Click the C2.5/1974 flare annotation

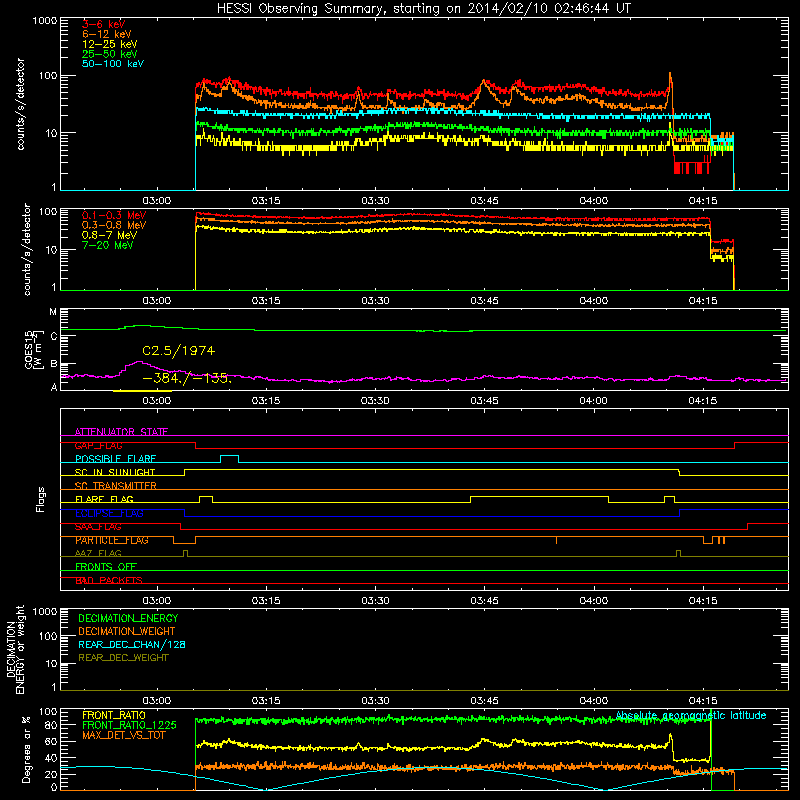(179, 351)
